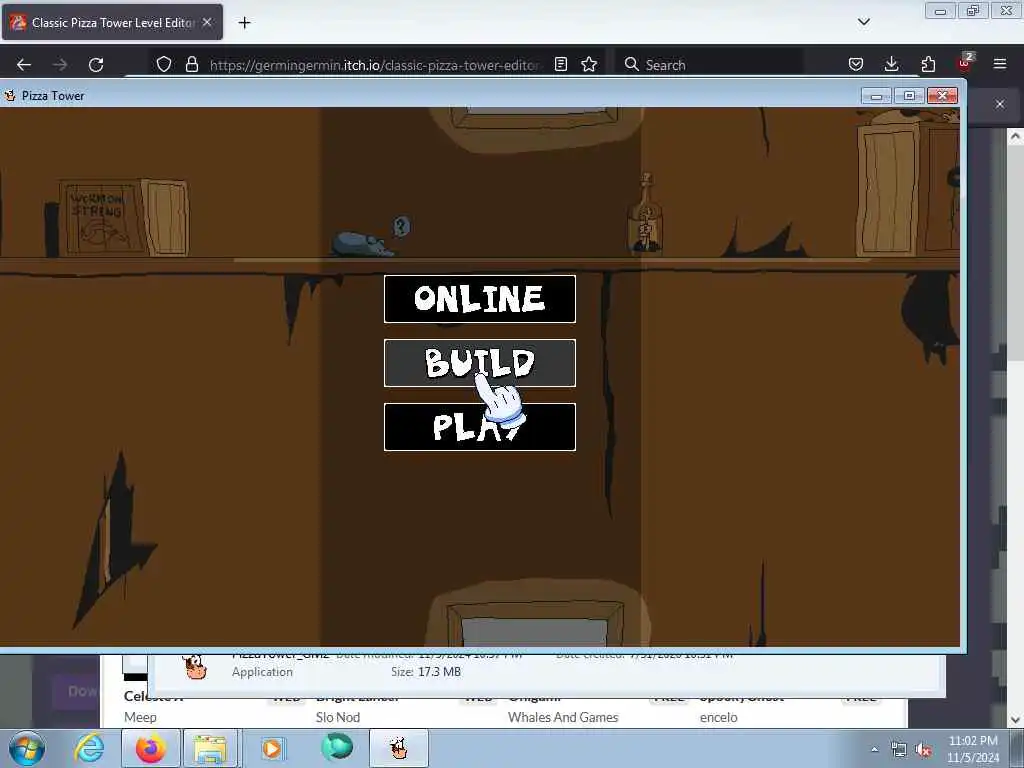Click the green round taskbar app icon
Viewport: 1024px width, 768px height.
[337, 747]
